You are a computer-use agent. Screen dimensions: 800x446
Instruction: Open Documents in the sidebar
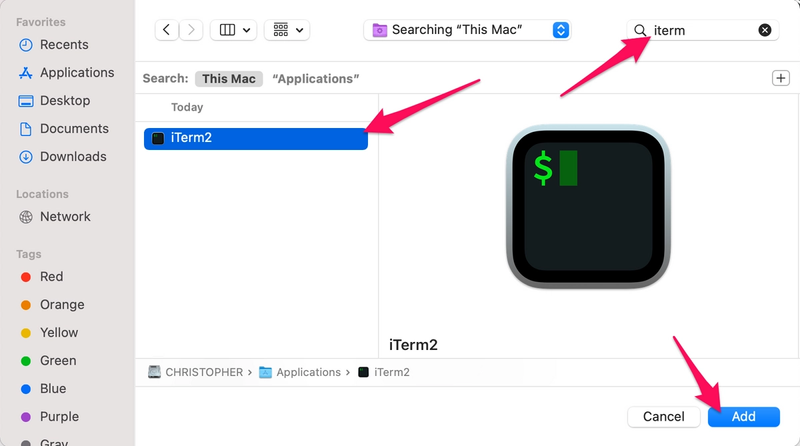coord(74,129)
